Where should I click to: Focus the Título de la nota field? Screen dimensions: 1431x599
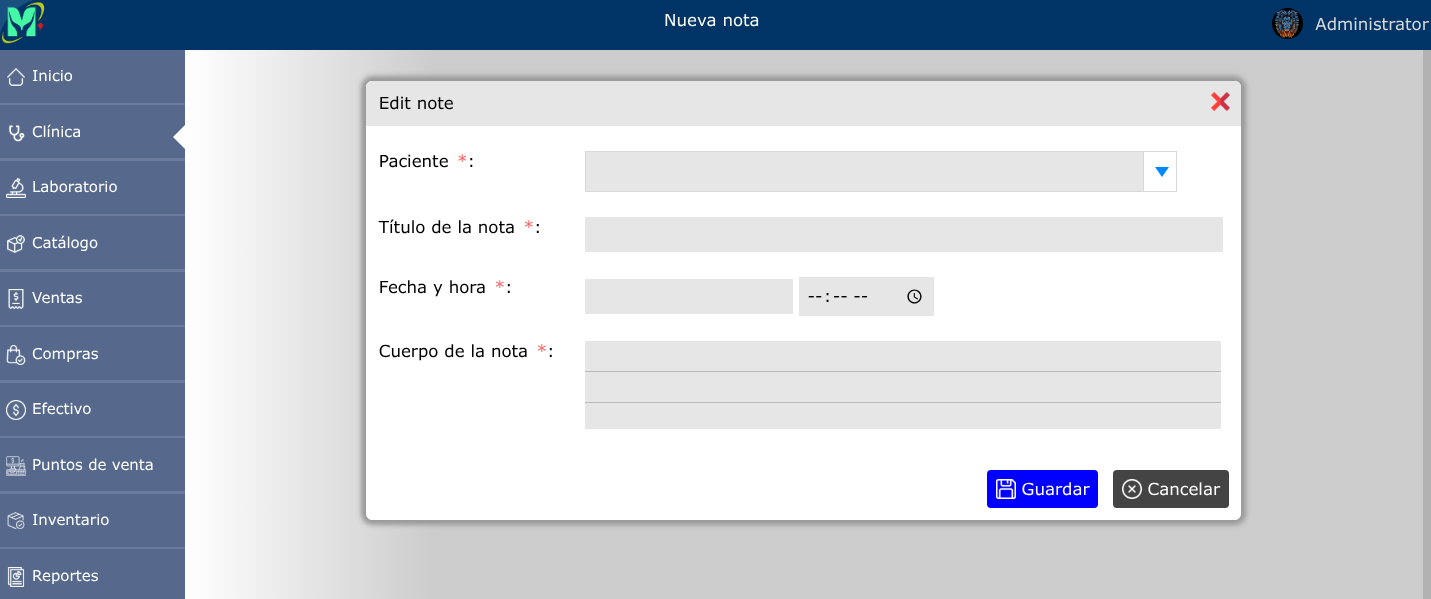click(904, 234)
